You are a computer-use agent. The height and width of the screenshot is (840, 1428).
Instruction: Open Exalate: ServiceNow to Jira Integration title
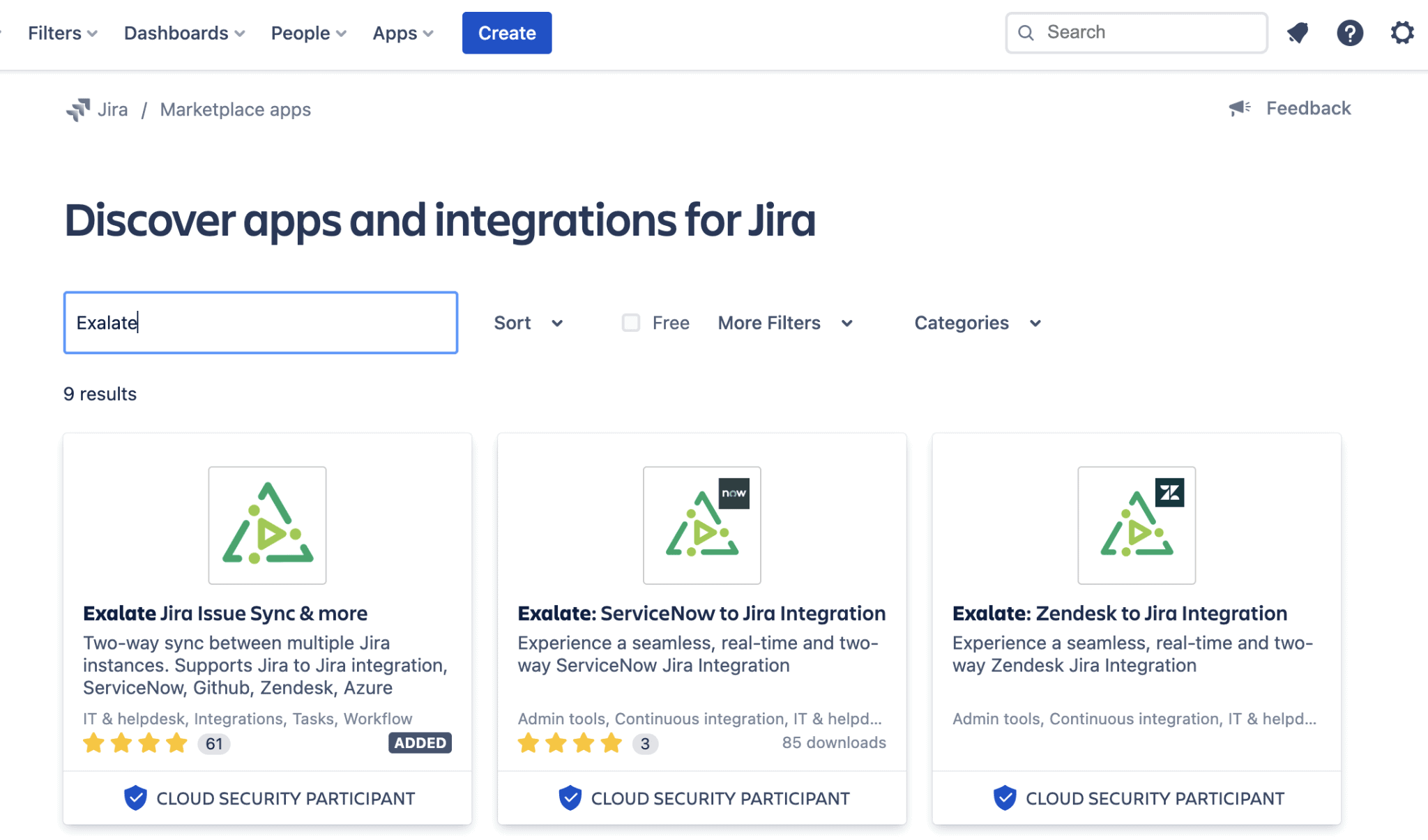701,613
